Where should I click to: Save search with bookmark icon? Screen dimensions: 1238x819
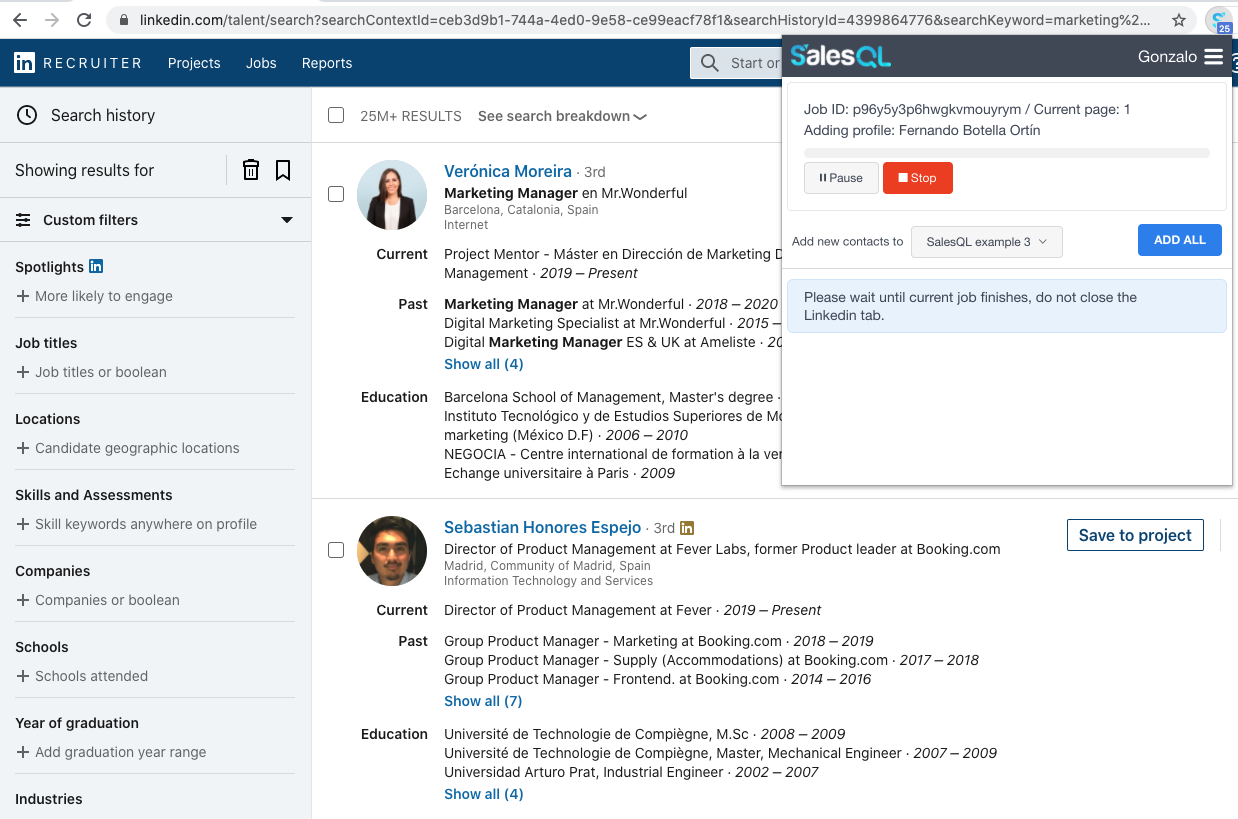tap(283, 170)
